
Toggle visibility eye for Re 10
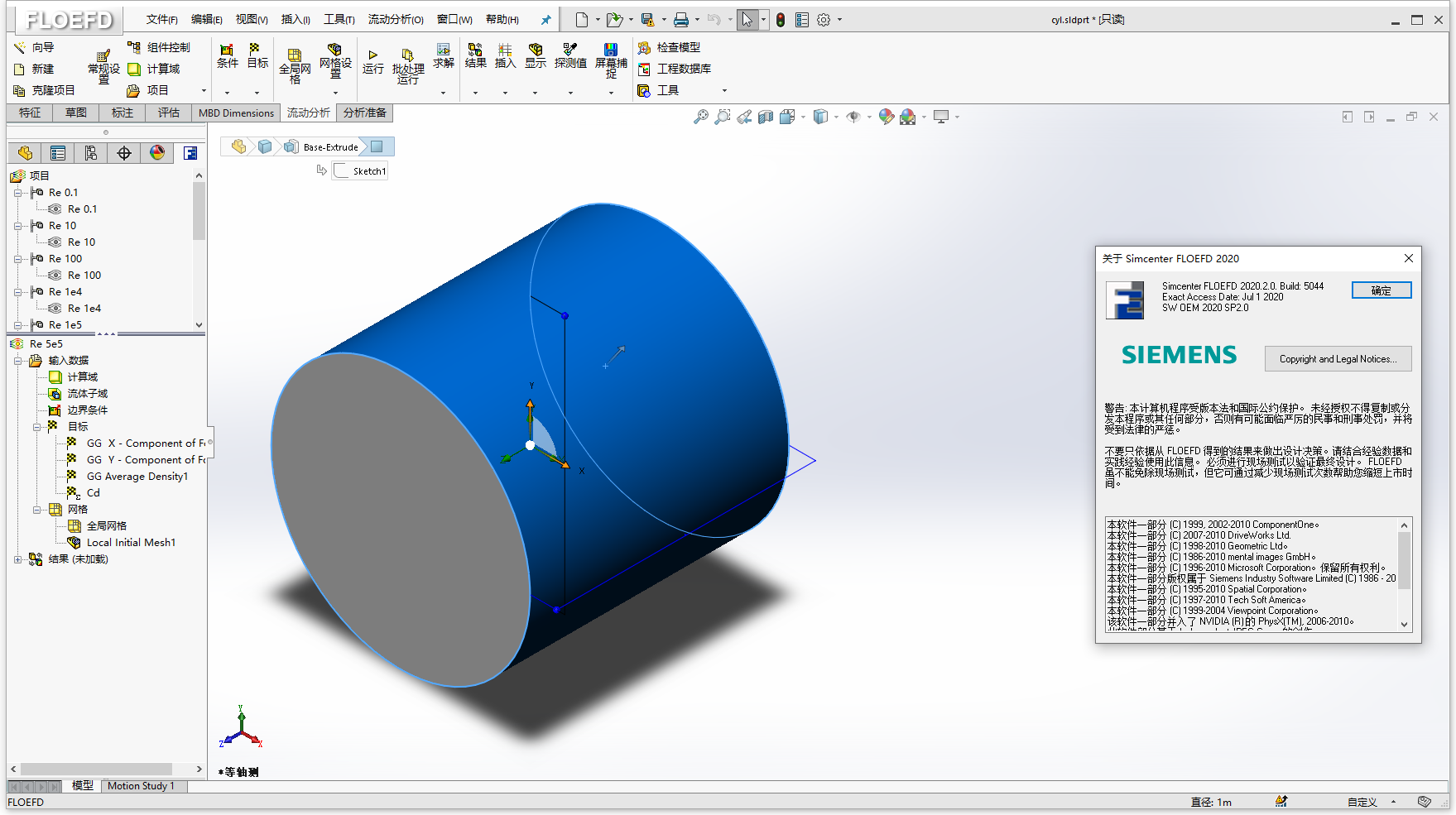[55, 242]
